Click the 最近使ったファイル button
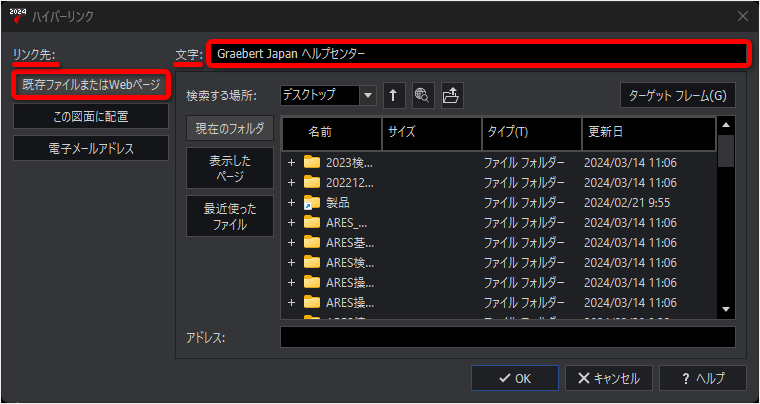The height and width of the screenshot is (404, 760). [230, 216]
